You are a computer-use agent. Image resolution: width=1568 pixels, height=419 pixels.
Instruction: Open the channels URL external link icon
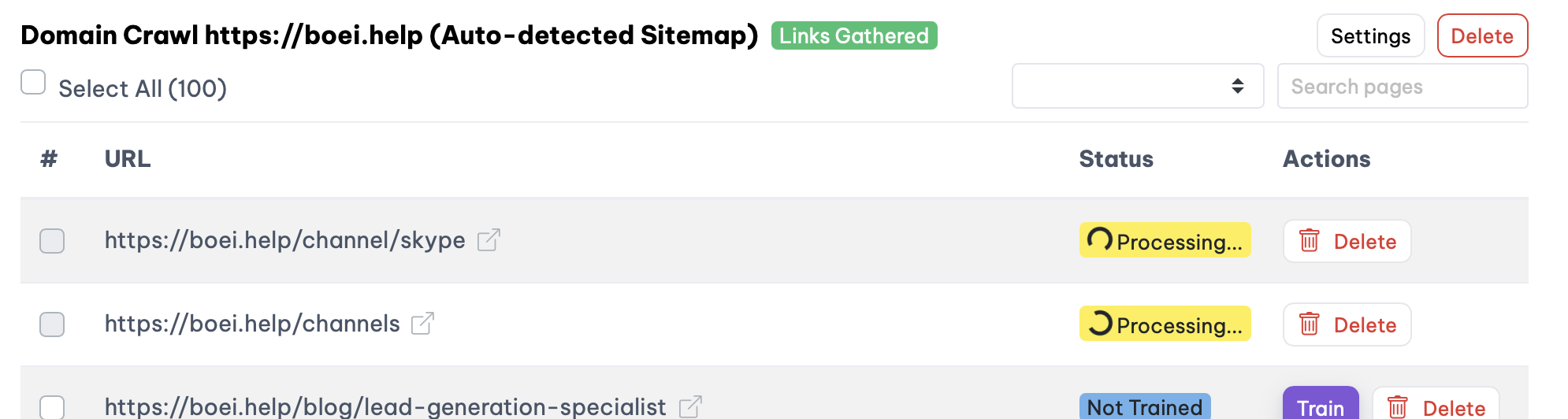423,323
